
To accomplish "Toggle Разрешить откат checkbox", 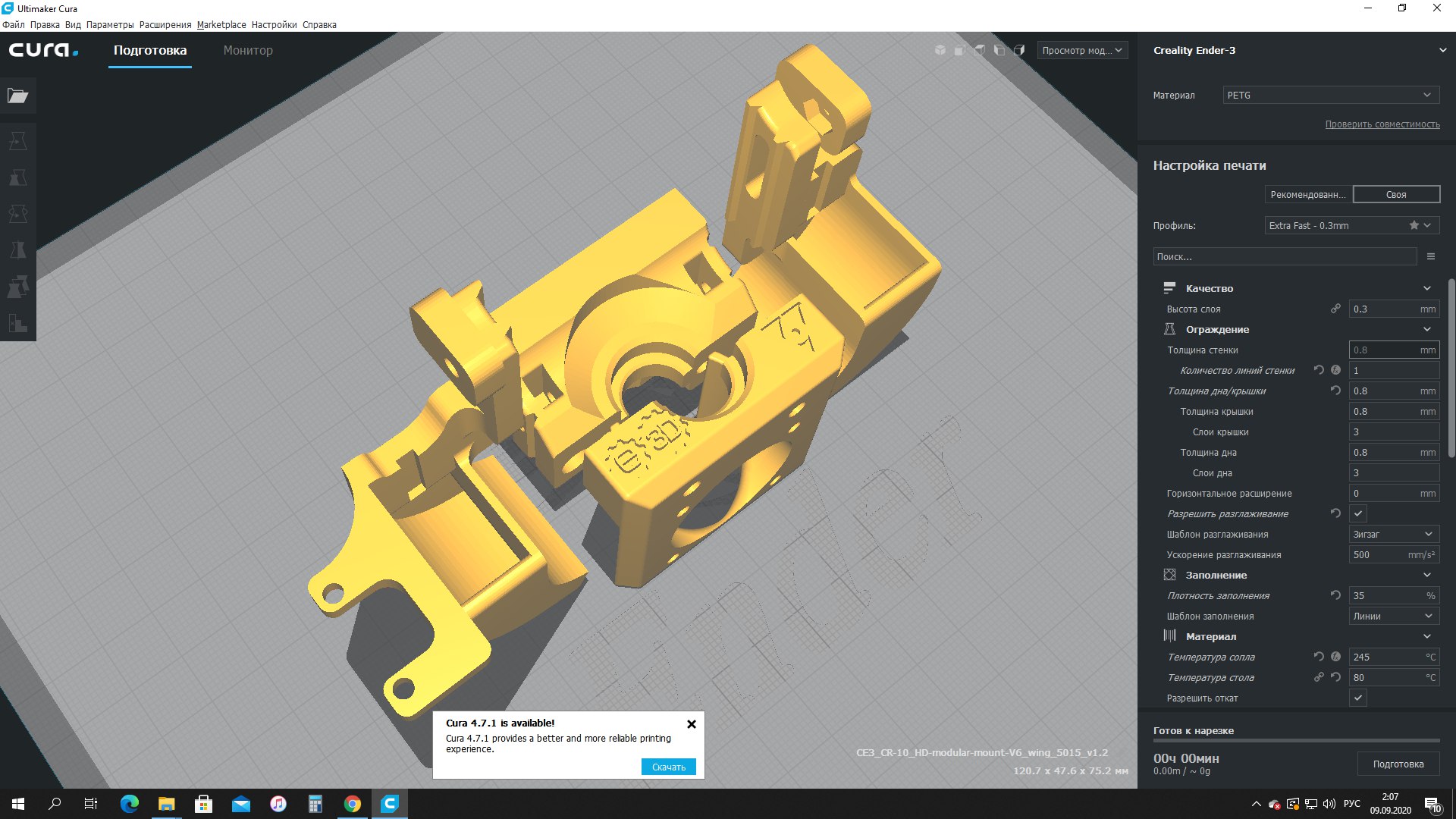I will click(x=1357, y=698).
